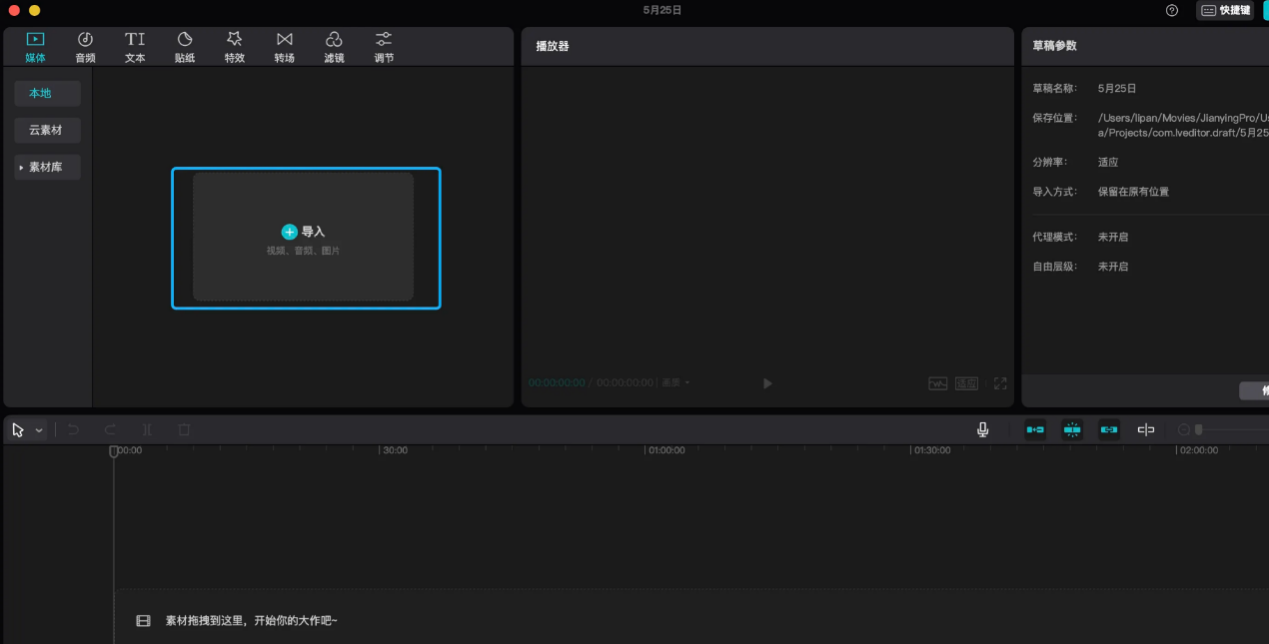Click the play button in the player
1269x644 pixels.
coord(767,383)
